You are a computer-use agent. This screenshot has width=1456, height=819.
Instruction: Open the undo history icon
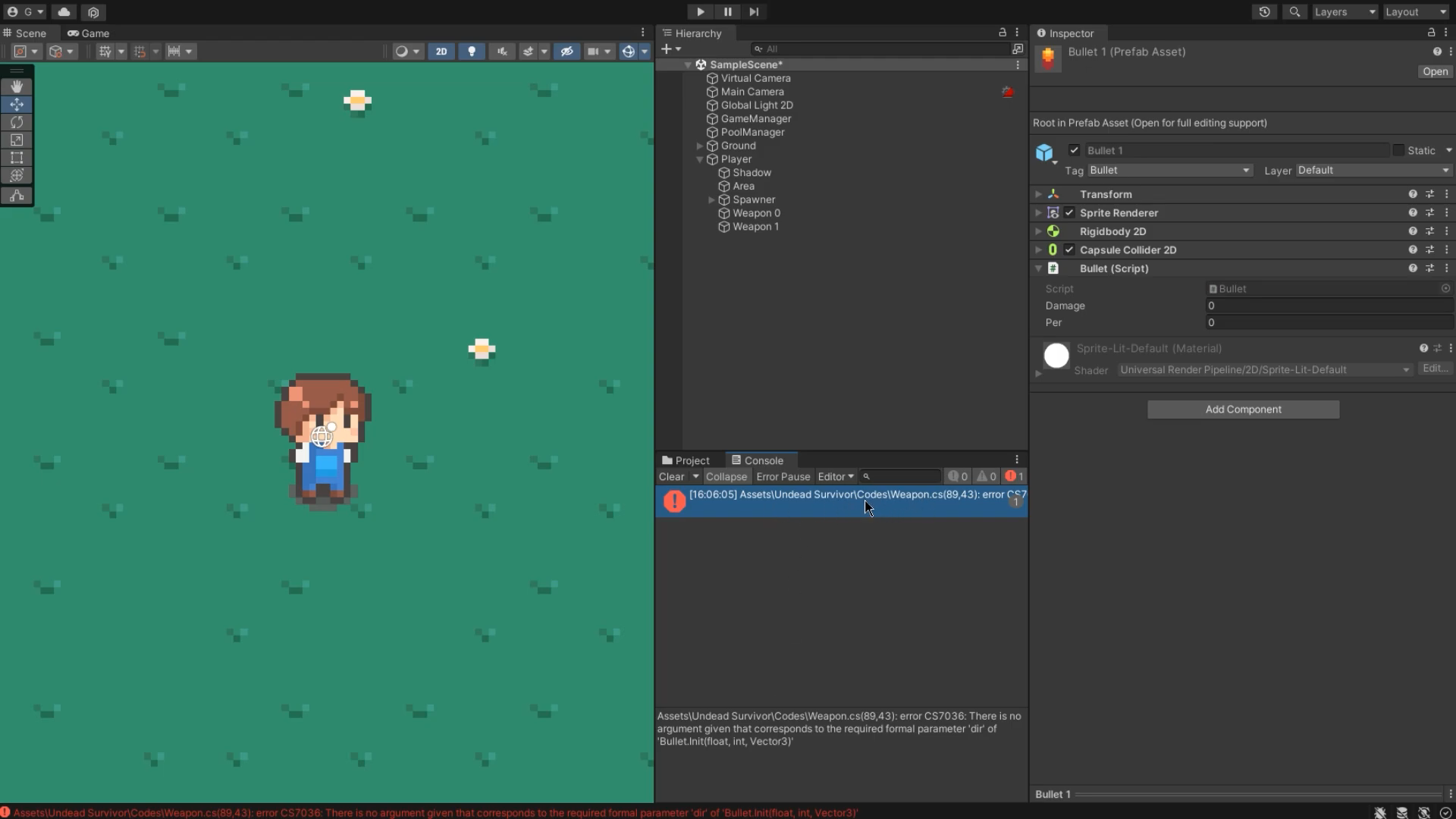(1264, 11)
